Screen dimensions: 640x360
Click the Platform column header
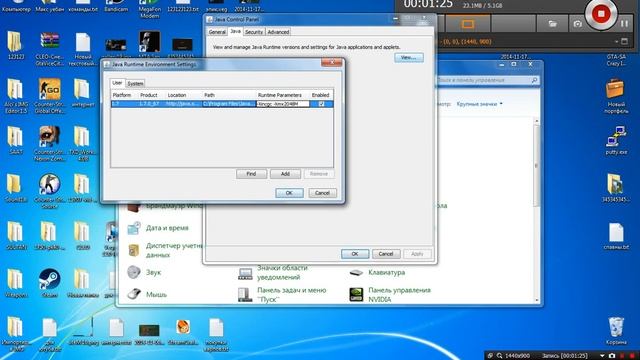pos(122,95)
